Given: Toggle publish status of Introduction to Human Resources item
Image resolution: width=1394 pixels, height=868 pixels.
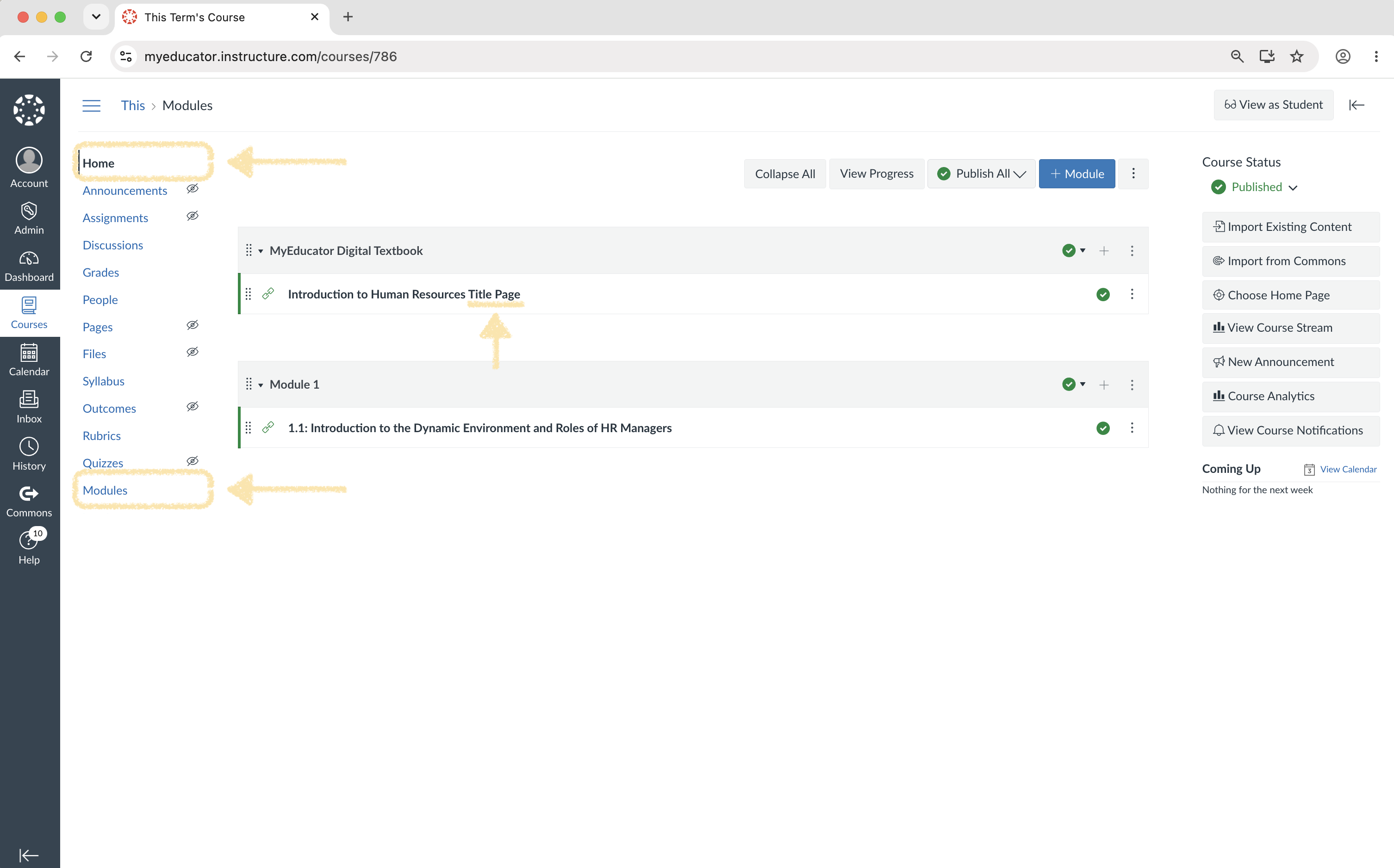Looking at the screenshot, I should click(x=1102, y=294).
